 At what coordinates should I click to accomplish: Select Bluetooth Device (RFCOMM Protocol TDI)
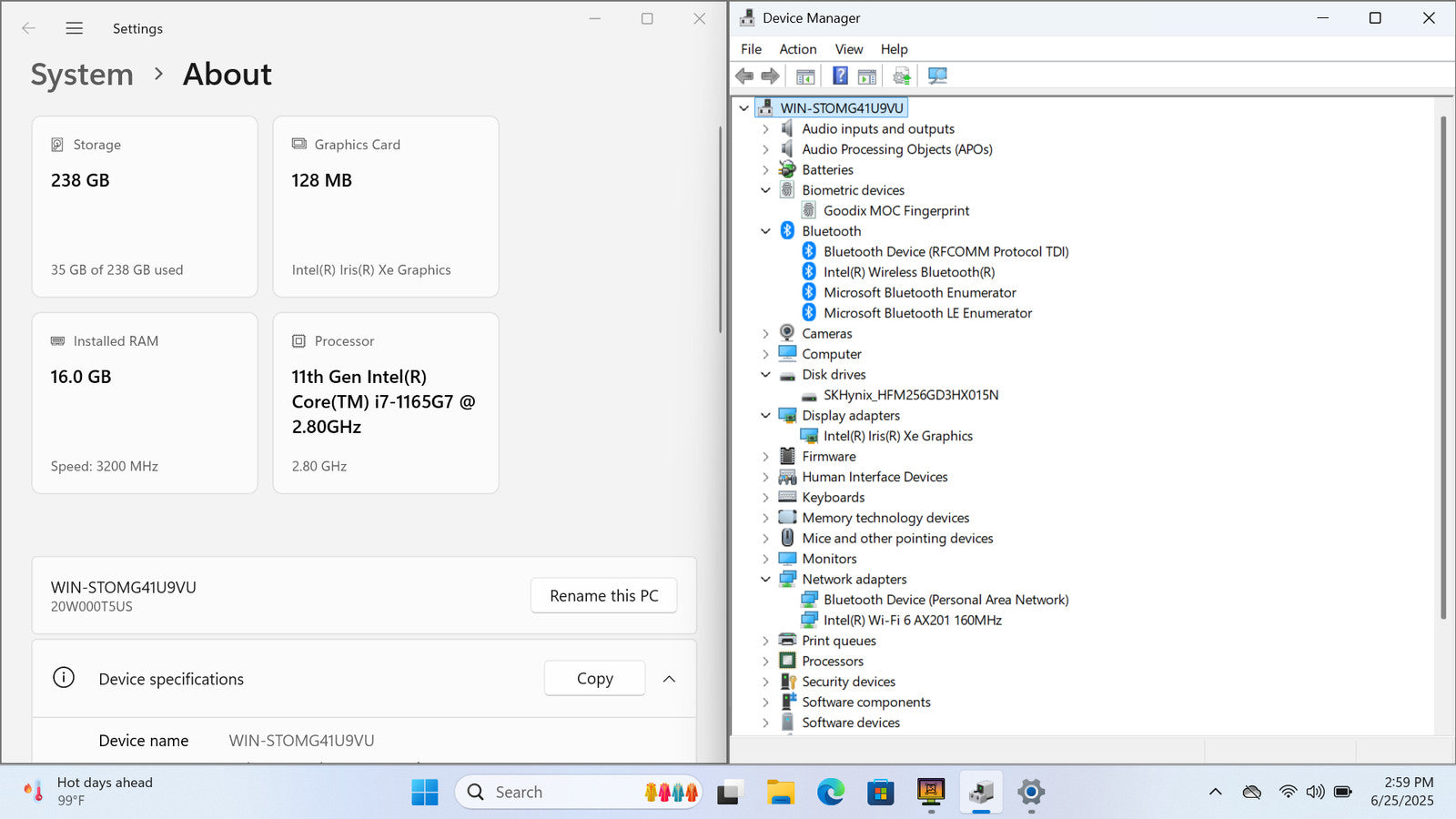coord(946,251)
